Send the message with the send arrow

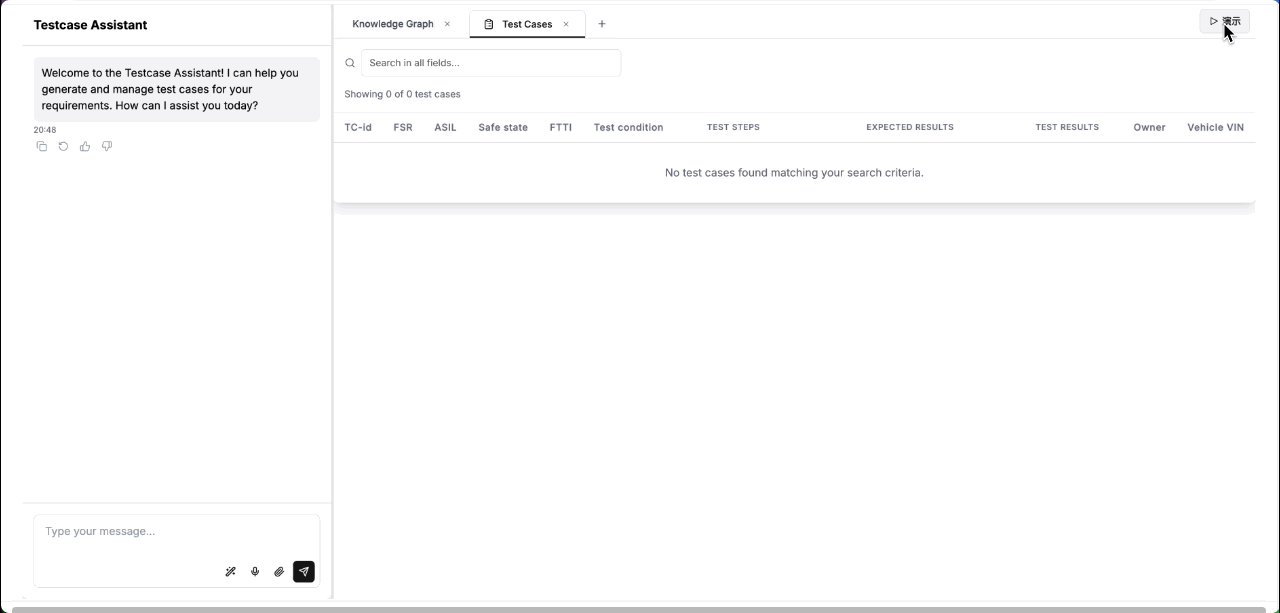(304, 571)
